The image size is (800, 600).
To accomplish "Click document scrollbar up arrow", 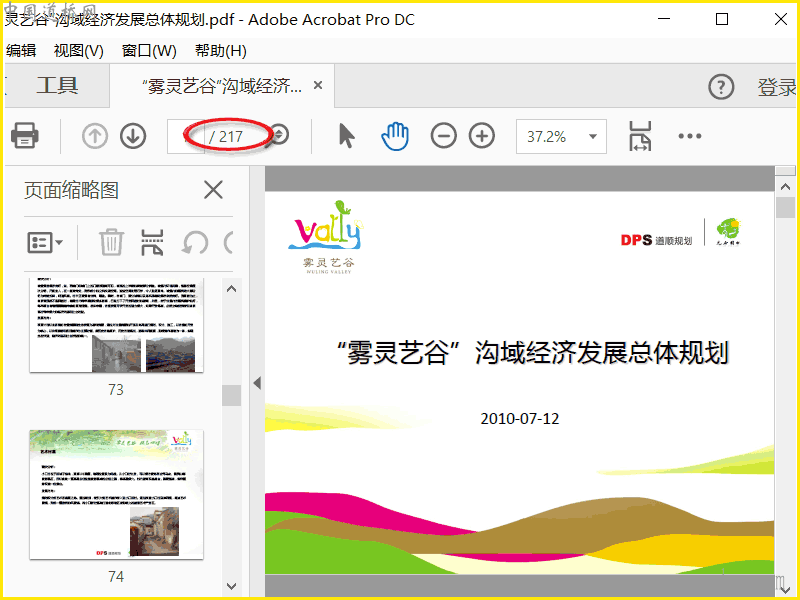I will coord(785,187).
